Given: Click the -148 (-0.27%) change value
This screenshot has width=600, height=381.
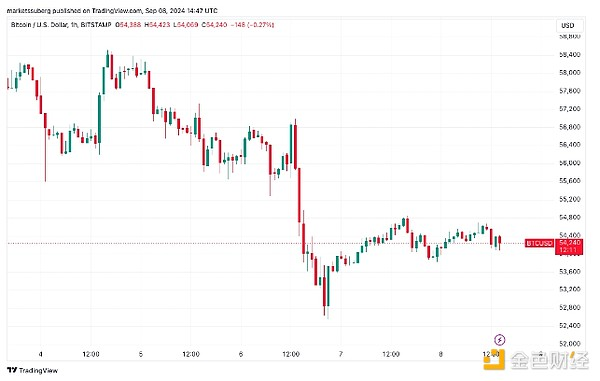Looking at the screenshot, I should click(x=254, y=25).
